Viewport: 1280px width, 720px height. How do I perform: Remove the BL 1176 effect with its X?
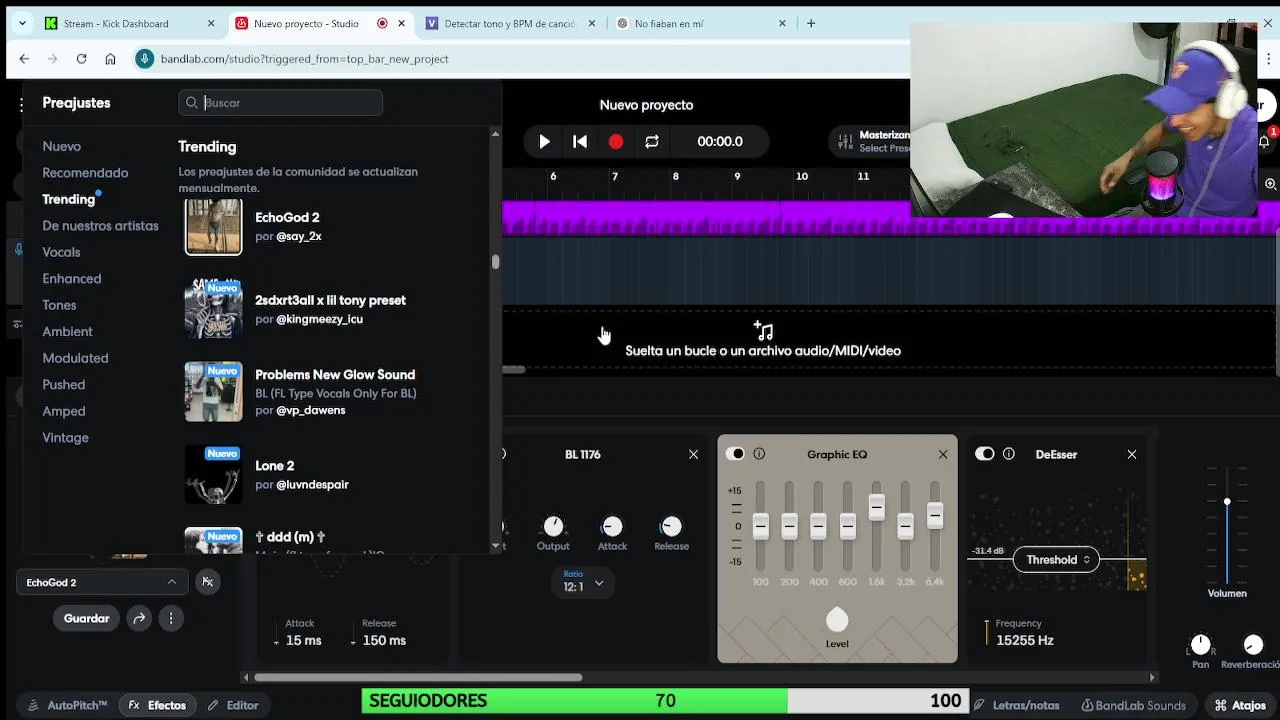click(693, 454)
